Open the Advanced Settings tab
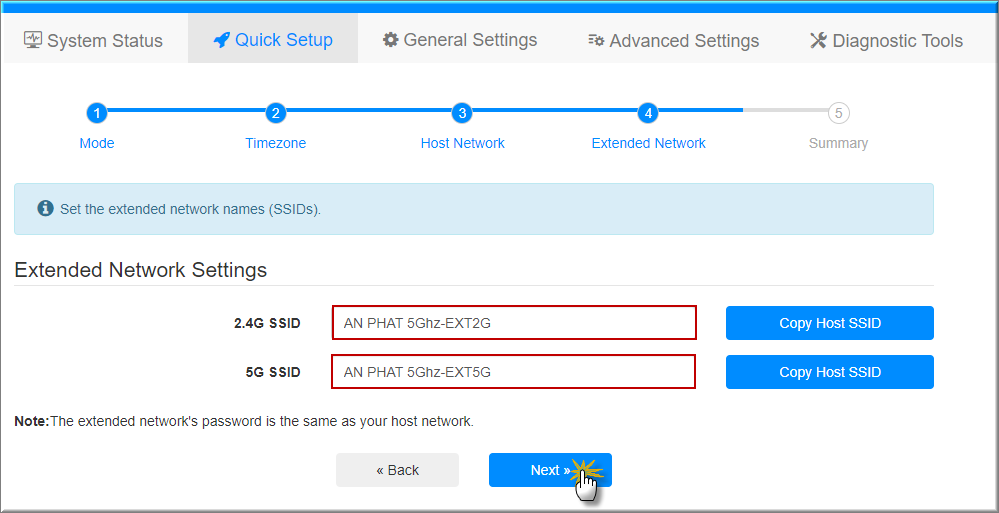The width and height of the screenshot is (999, 513). pos(673,41)
